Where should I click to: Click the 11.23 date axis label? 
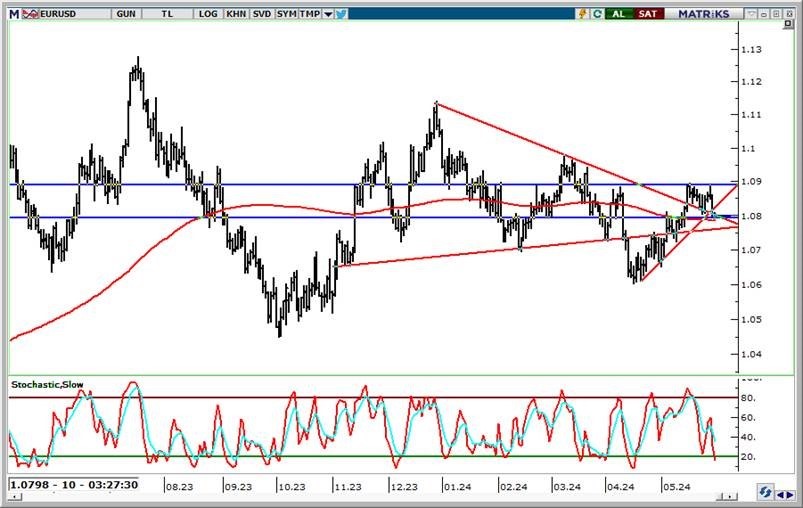tap(348, 487)
